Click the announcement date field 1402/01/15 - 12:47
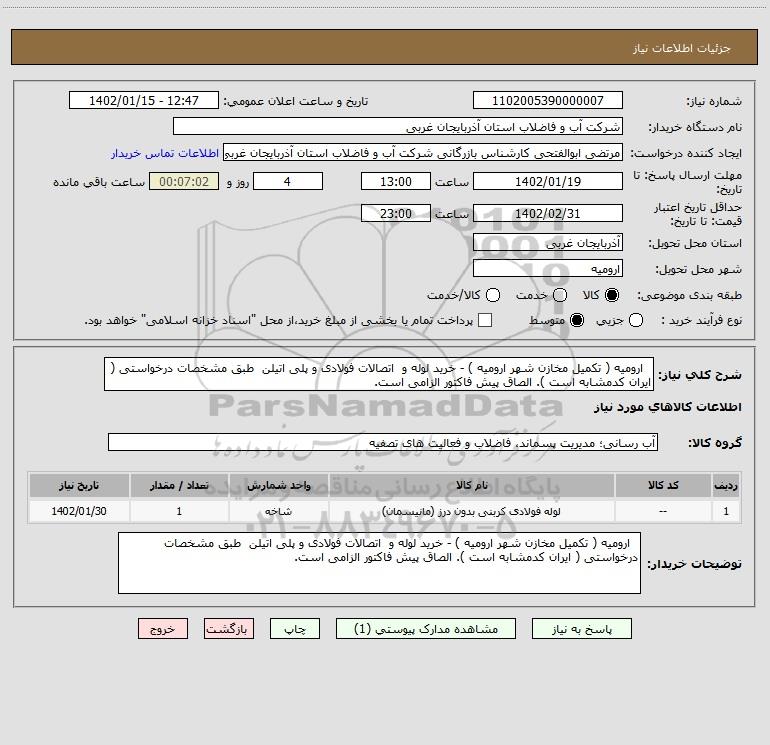Image resolution: width=770 pixels, height=745 pixels. (144, 100)
